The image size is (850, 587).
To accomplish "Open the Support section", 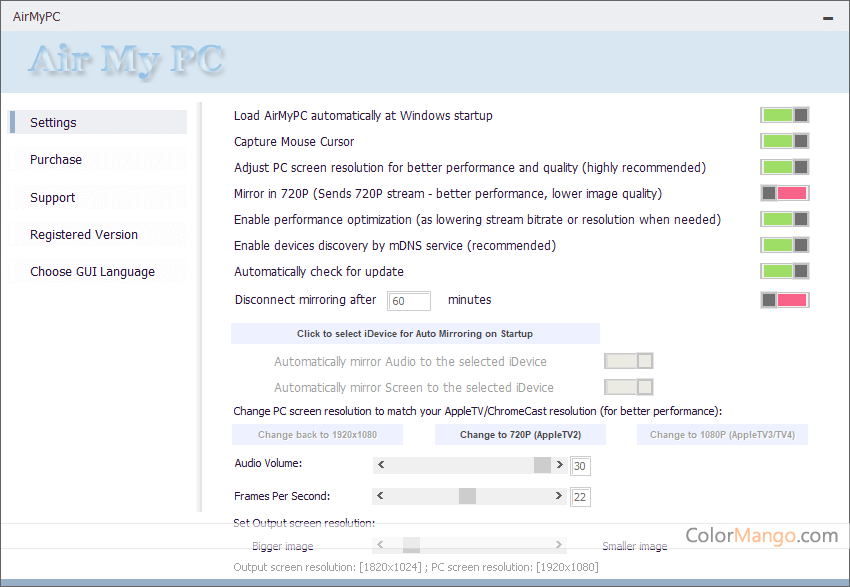I will click(x=99, y=197).
